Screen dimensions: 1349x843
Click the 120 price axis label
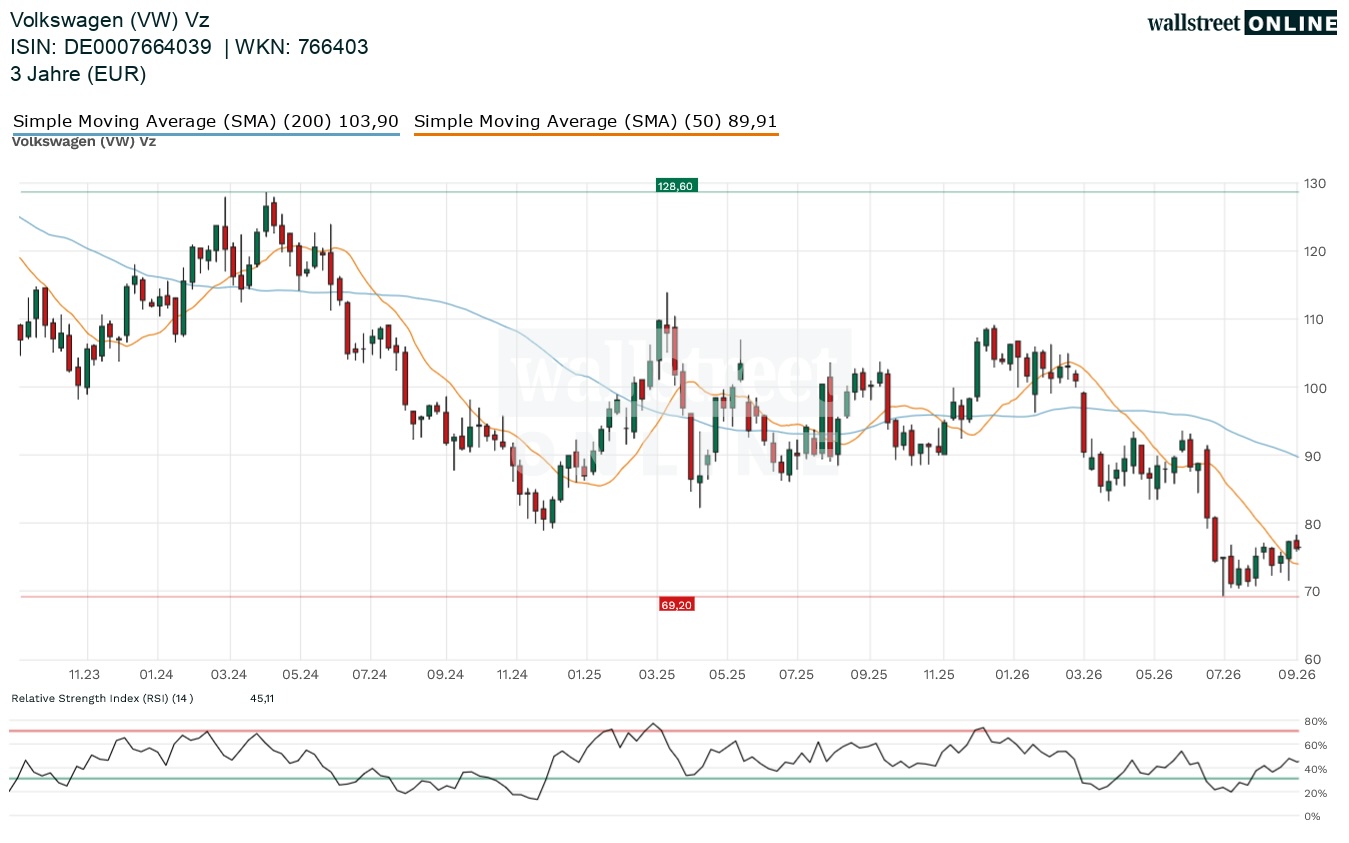click(1313, 251)
